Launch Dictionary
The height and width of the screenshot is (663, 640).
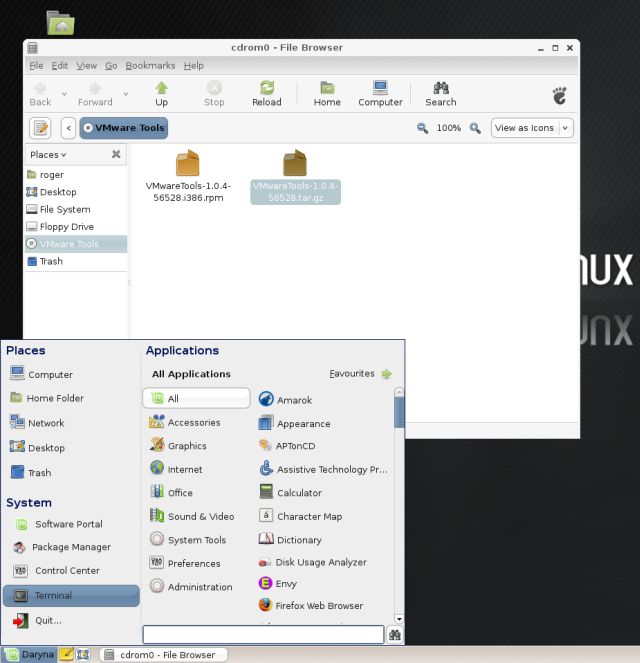point(290,540)
